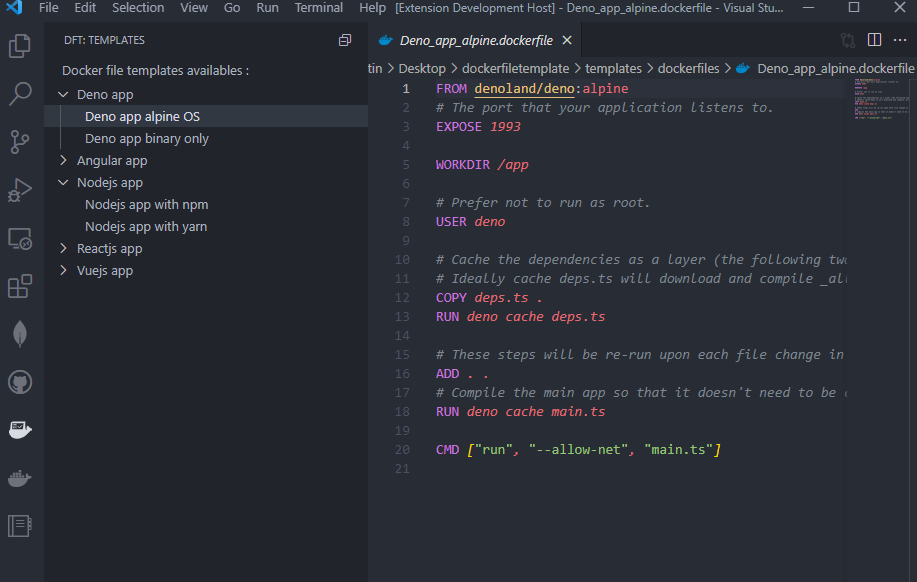Open the Terminal menu

pyautogui.click(x=319, y=8)
